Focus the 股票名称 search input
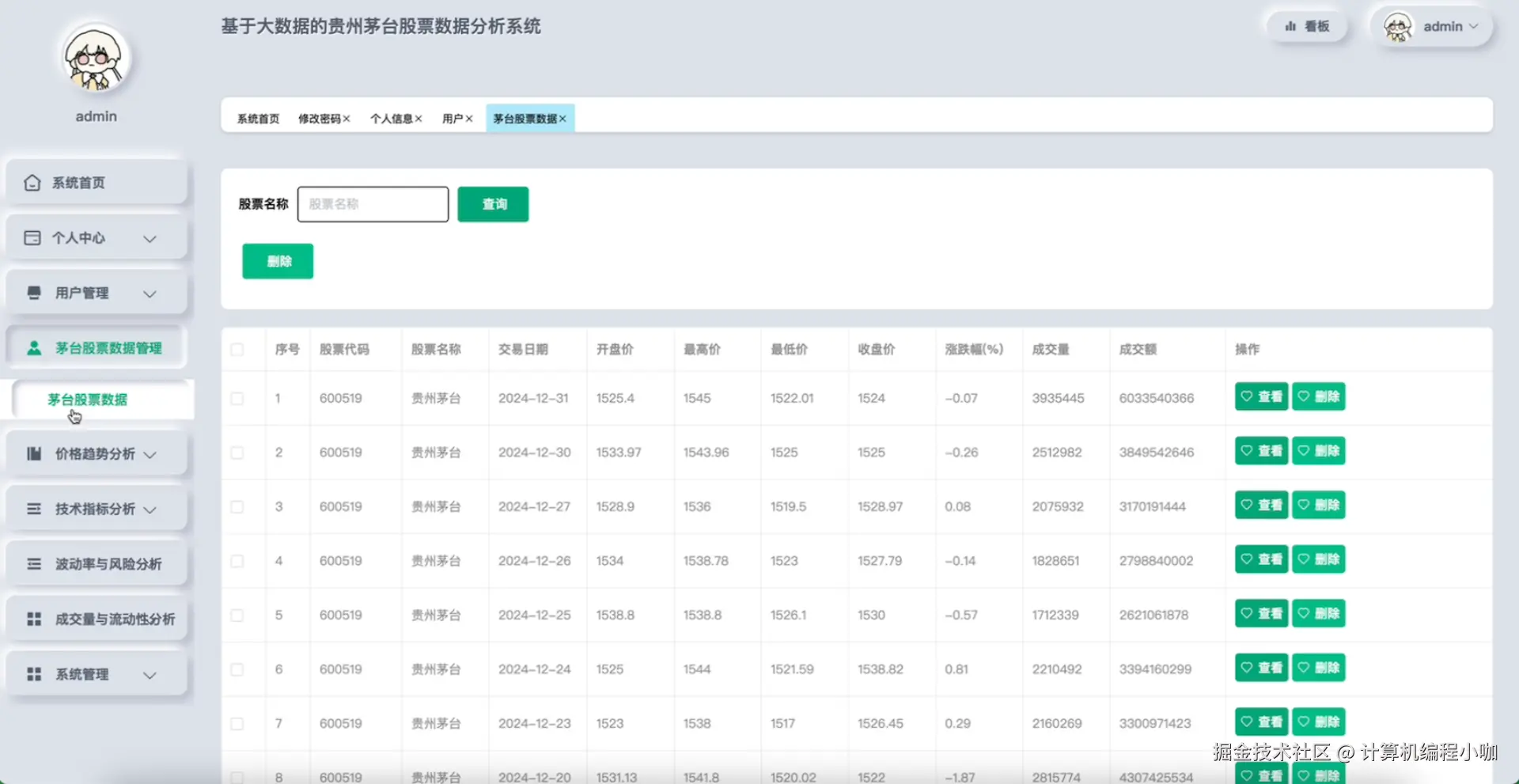 [x=373, y=204]
